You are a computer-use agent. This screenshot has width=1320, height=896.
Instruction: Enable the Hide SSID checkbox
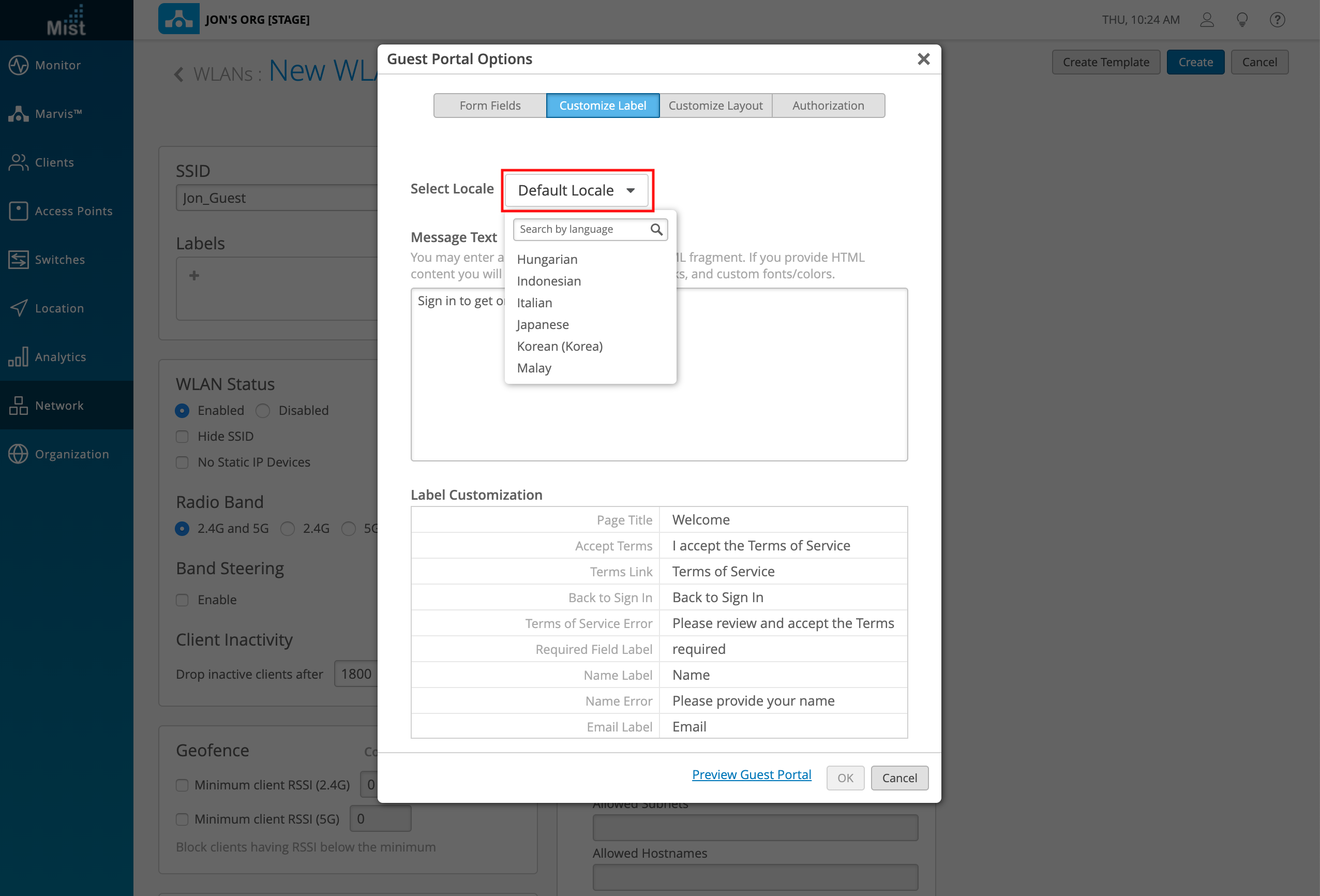point(182,436)
